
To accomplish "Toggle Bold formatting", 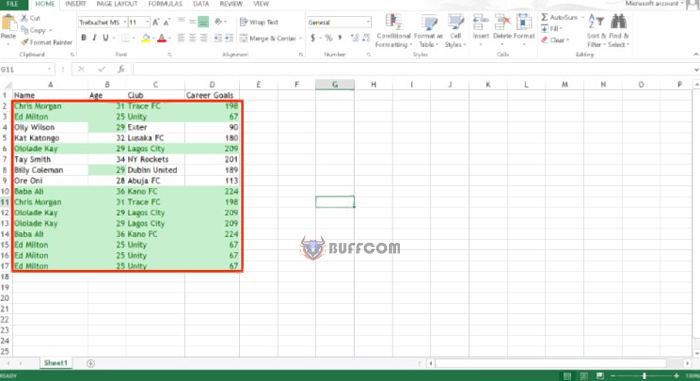I will [83, 38].
